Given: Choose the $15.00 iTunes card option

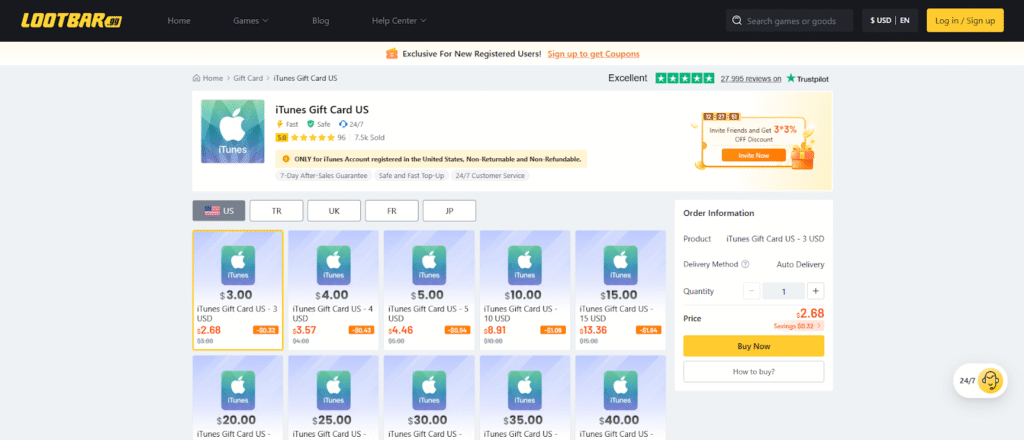Looking at the screenshot, I should click(620, 290).
